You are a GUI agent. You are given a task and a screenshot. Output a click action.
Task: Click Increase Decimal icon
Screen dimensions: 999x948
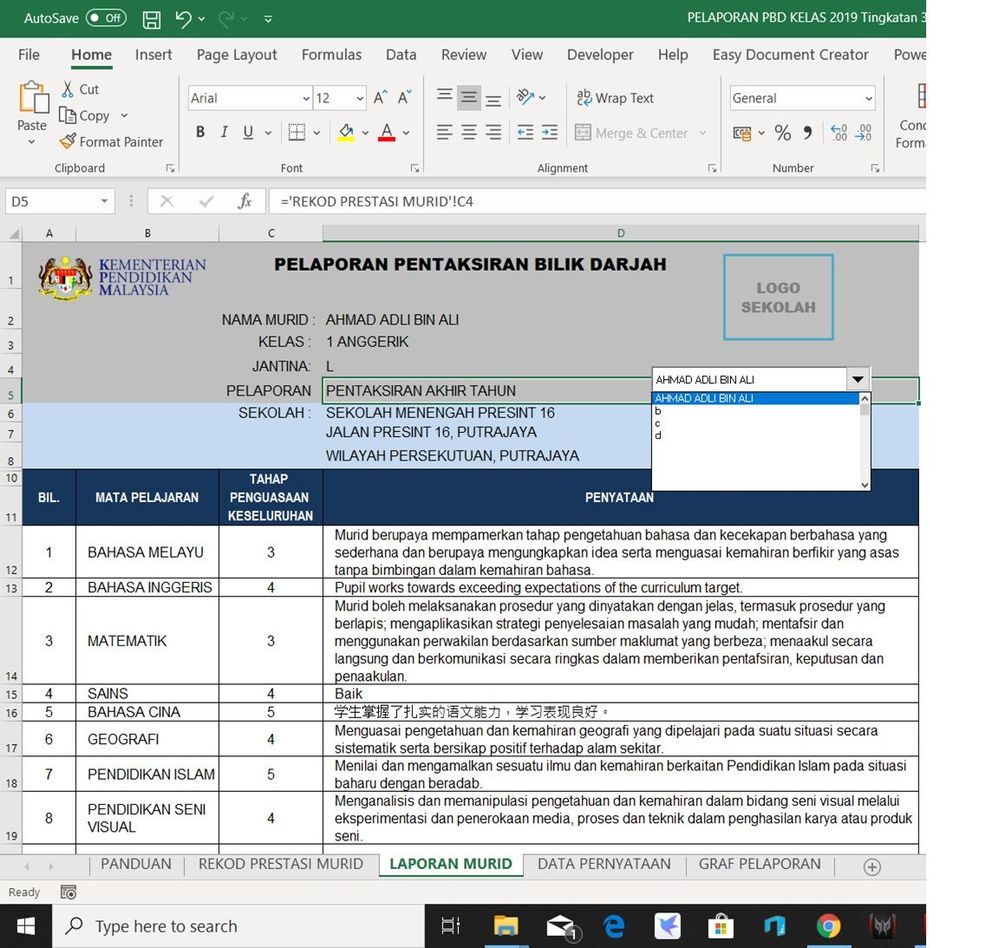839,133
